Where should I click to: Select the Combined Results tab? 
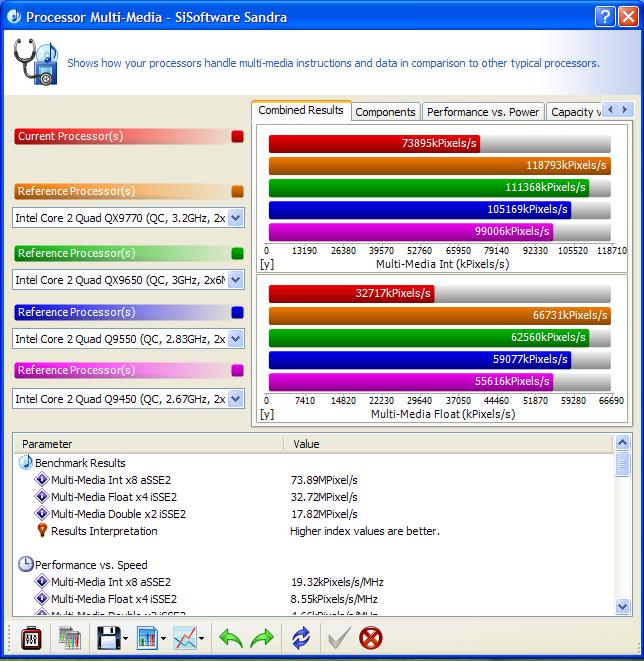(301, 110)
